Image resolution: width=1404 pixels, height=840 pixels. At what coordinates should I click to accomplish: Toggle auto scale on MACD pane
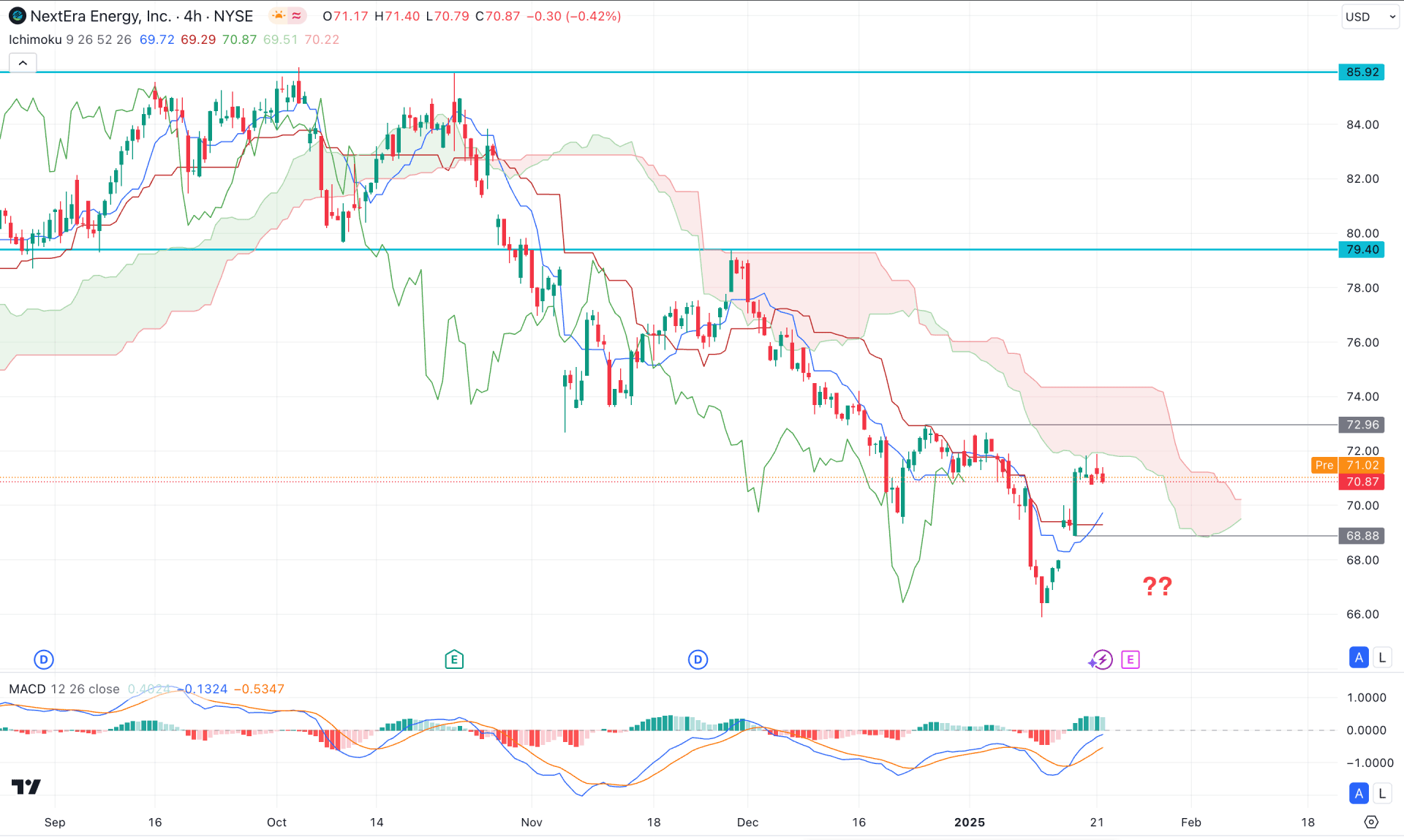click(x=1359, y=793)
